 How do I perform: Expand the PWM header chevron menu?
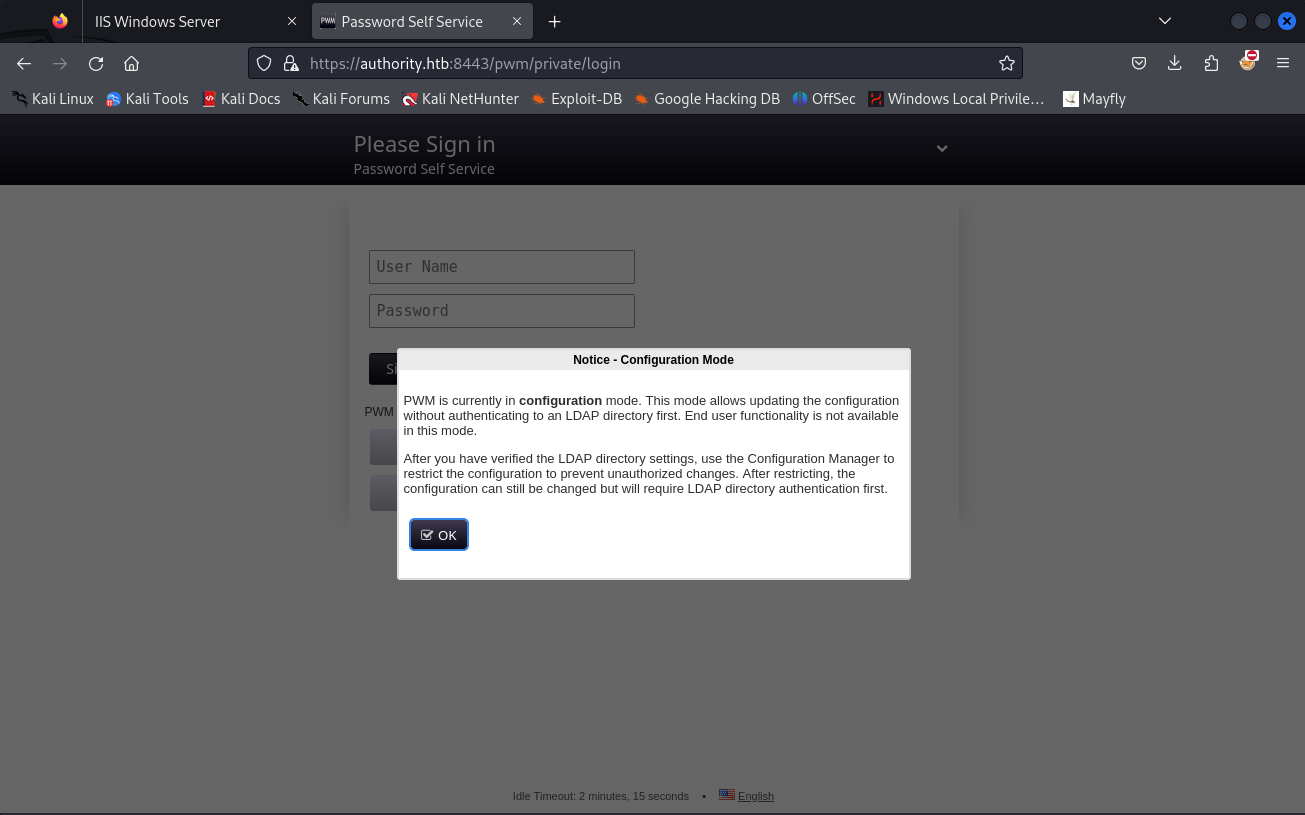[x=941, y=148]
